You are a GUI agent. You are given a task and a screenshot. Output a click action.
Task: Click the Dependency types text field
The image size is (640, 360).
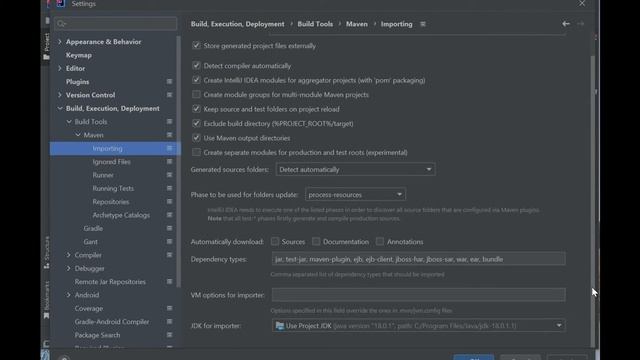click(x=418, y=259)
